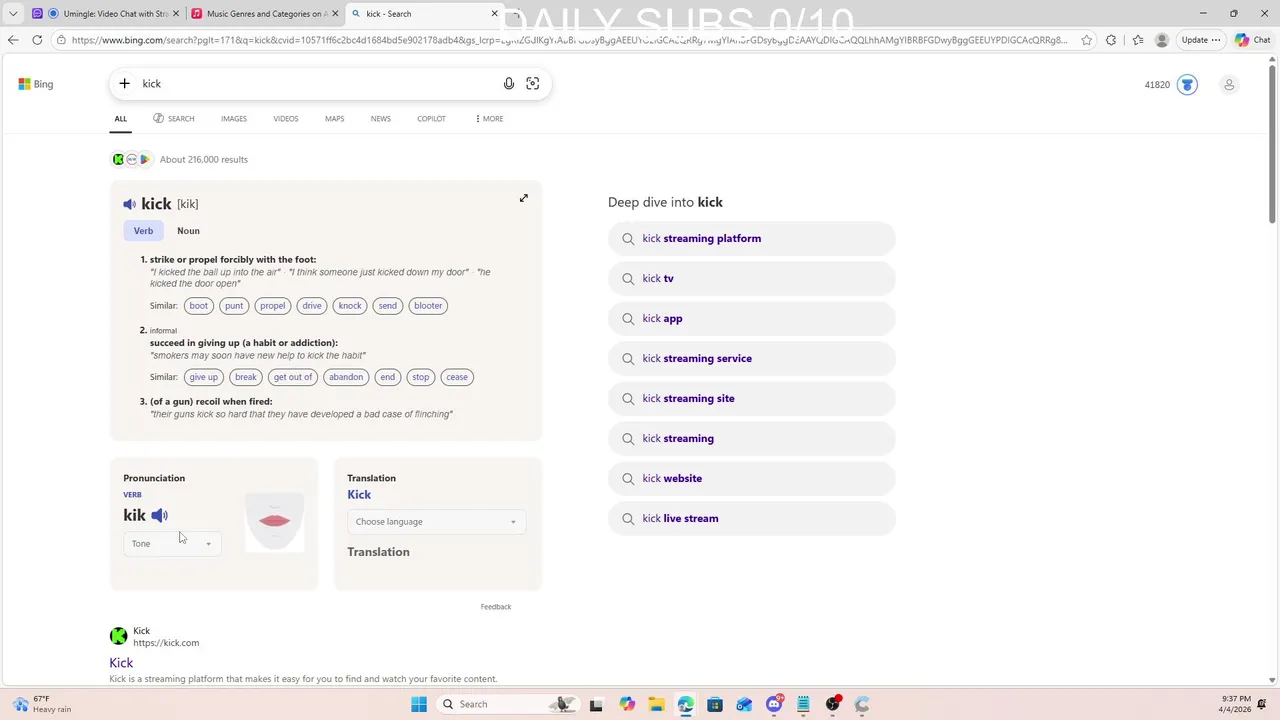1280x720 pixels.
Task: Open browser tab list dropdown
Action: click(13, 14)
